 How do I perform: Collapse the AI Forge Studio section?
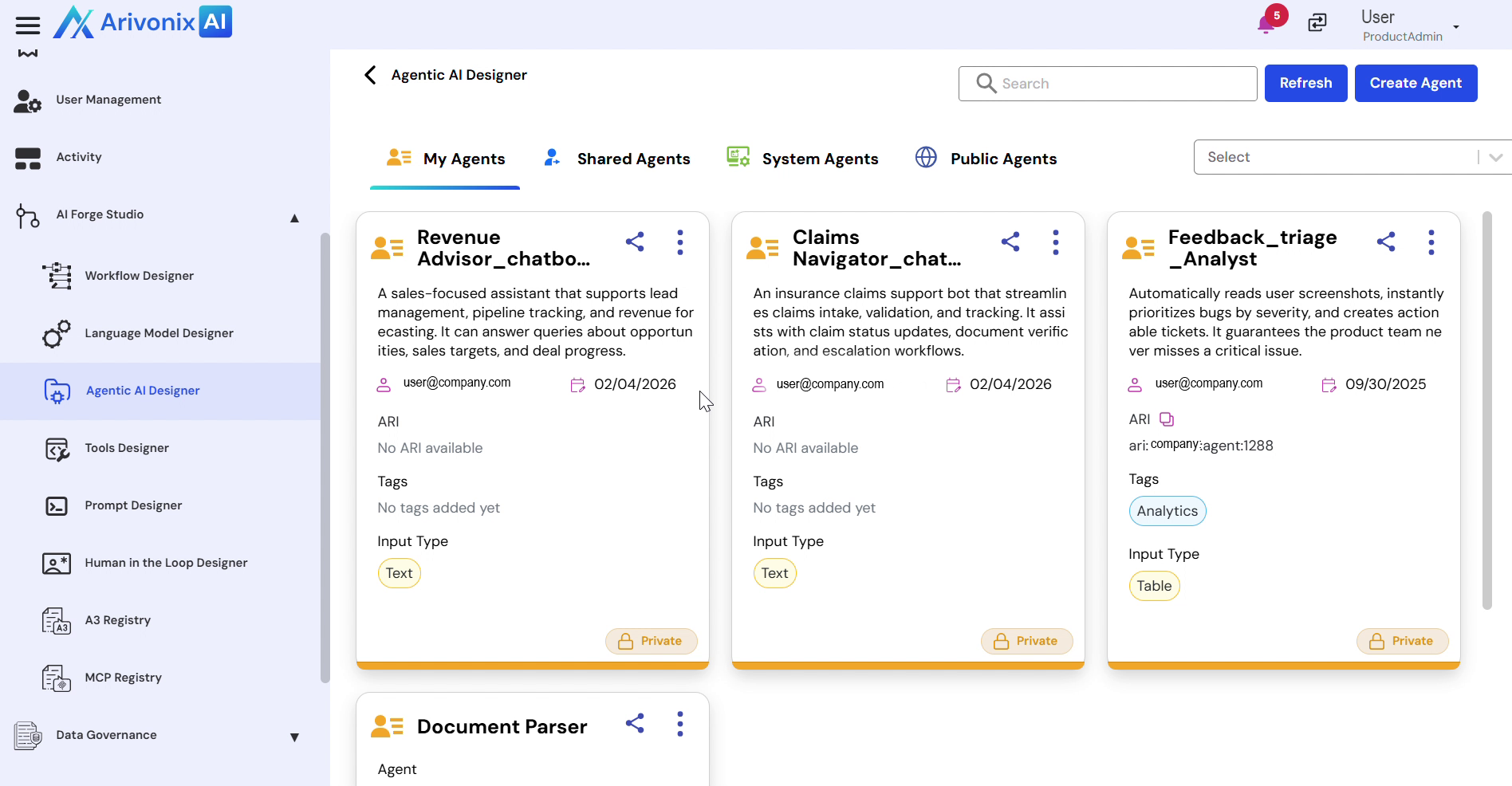(x=294, y=218)
